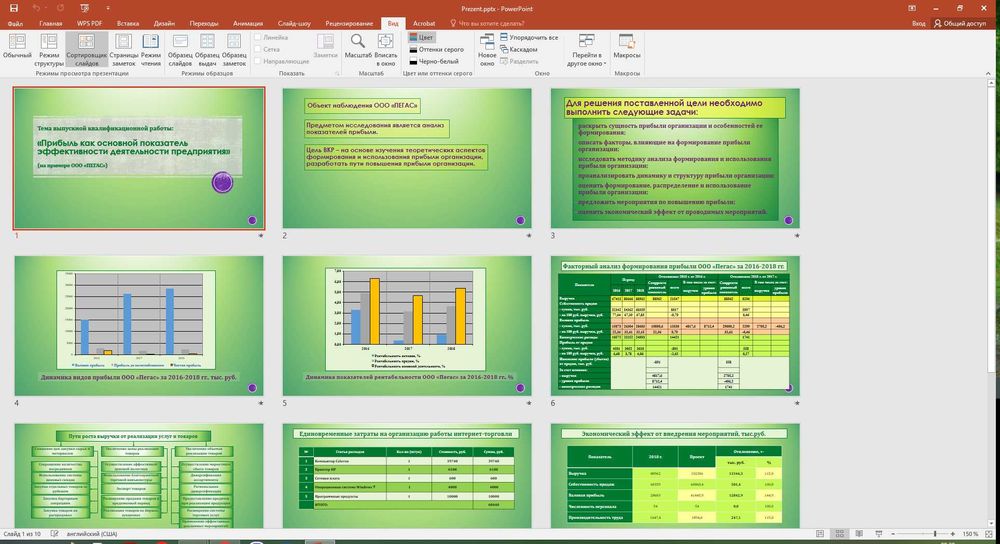Click the 150% zoom level
This screenshot has height=544, width=1000.
click(x=970, y=534)
